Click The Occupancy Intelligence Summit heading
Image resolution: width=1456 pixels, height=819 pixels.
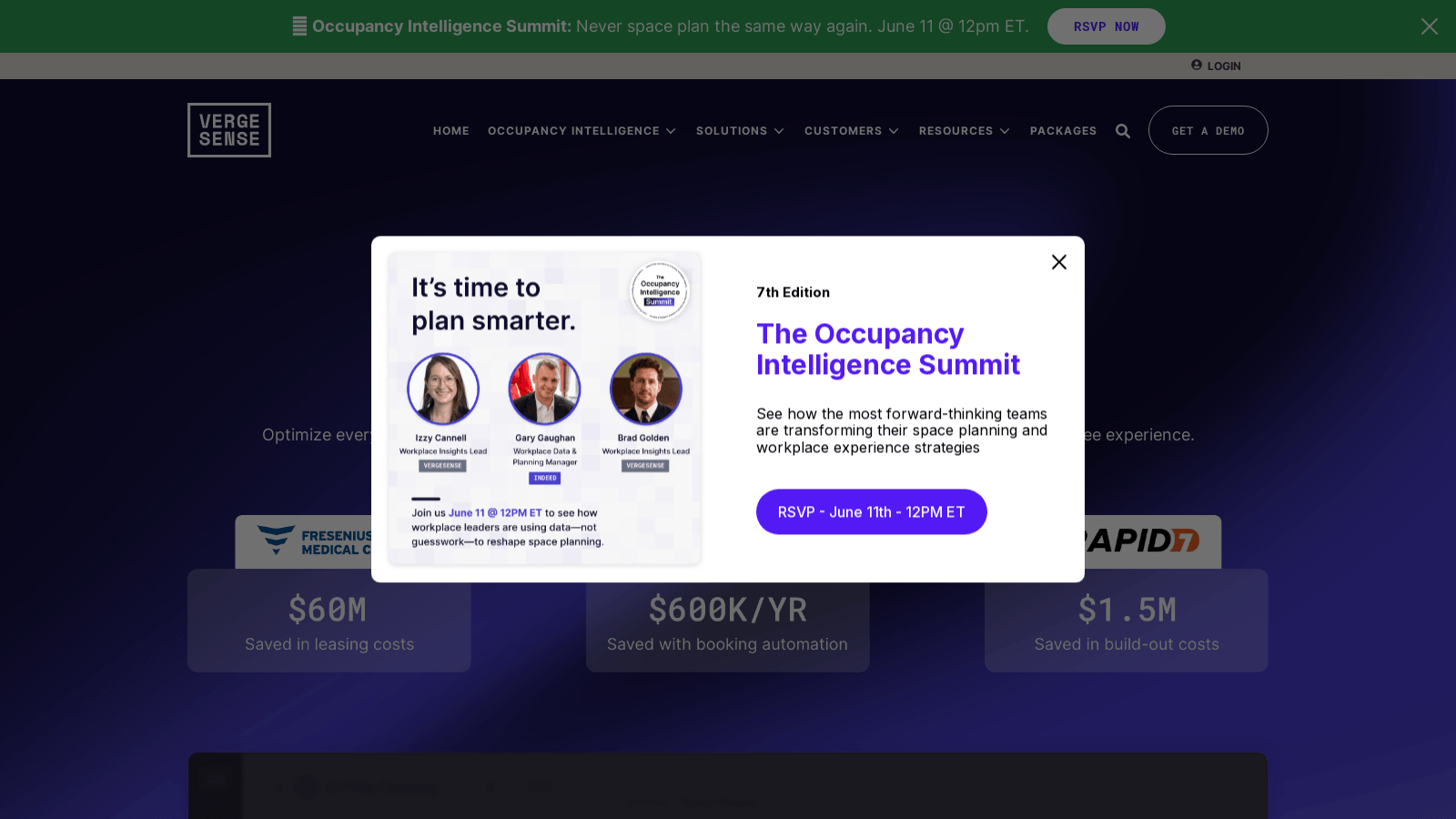(887, 349)
